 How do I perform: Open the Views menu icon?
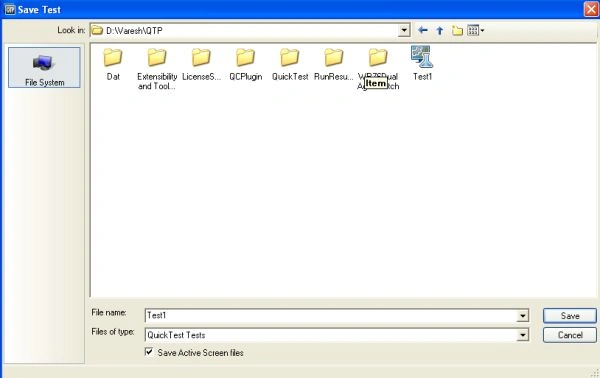point(476,30)
